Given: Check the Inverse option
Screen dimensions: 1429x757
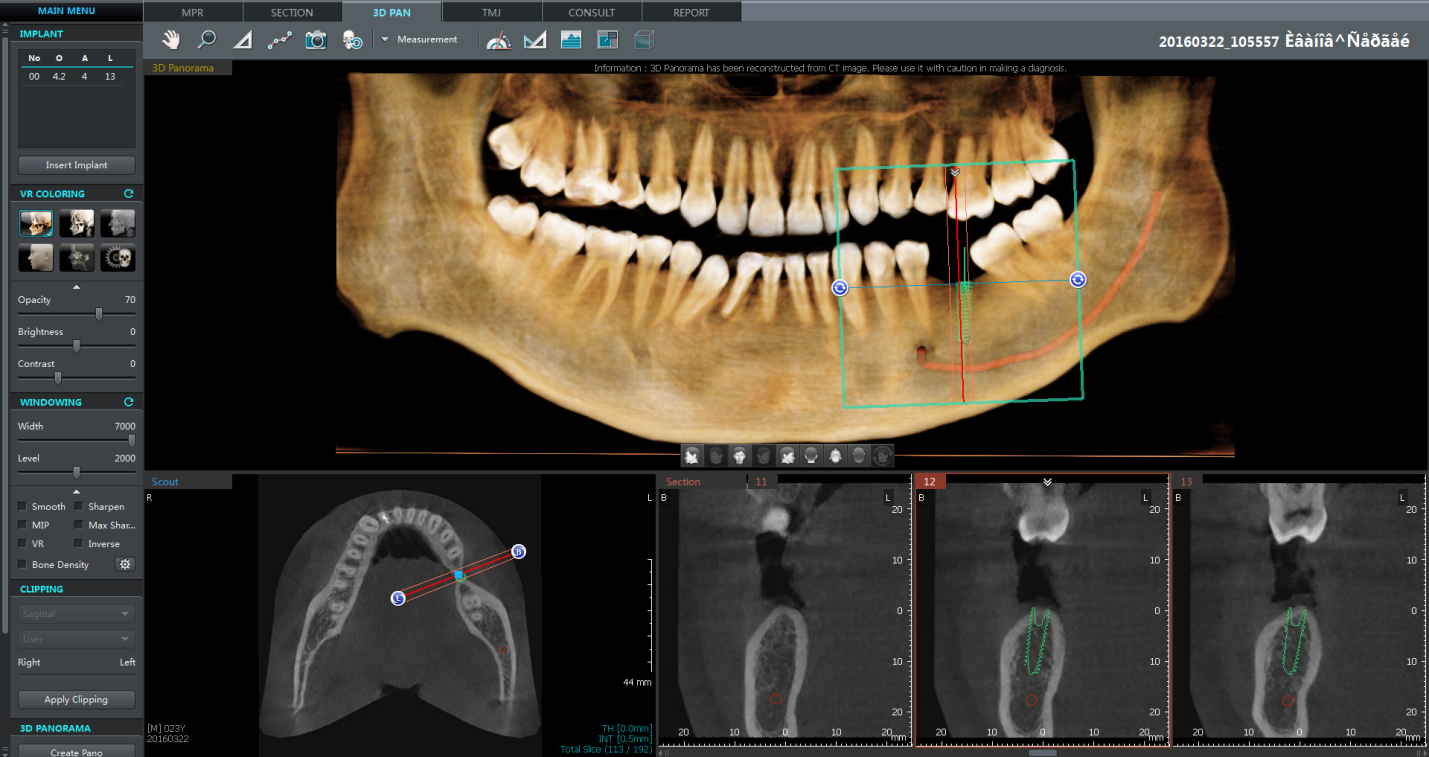Looking at the screenshot, I should (x=79, y=544).
